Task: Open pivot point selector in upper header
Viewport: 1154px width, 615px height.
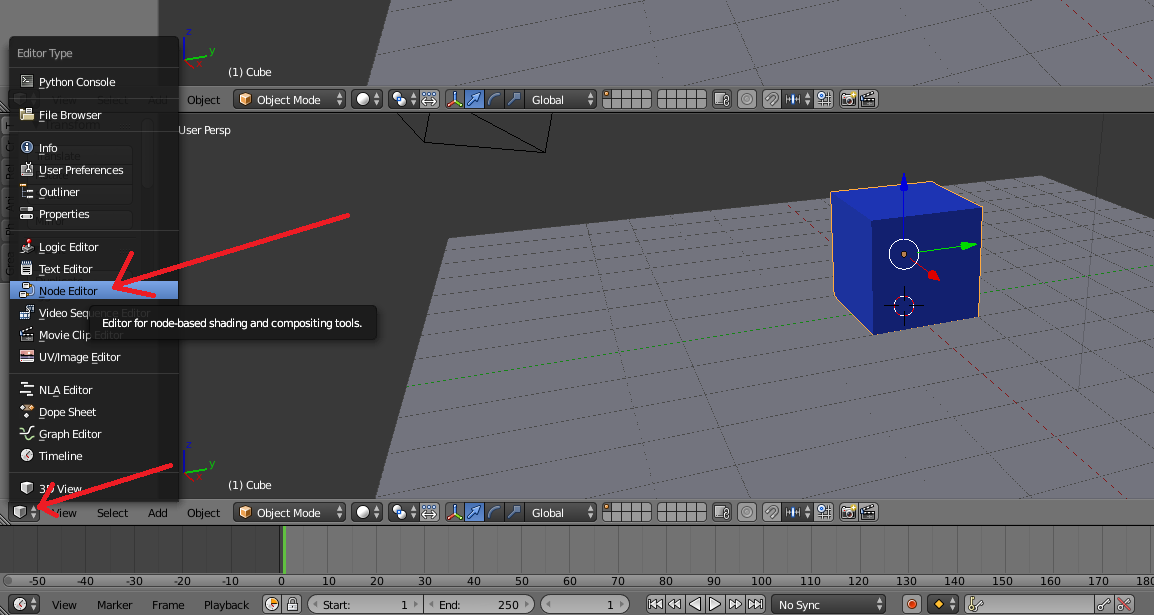Action: 403,99
